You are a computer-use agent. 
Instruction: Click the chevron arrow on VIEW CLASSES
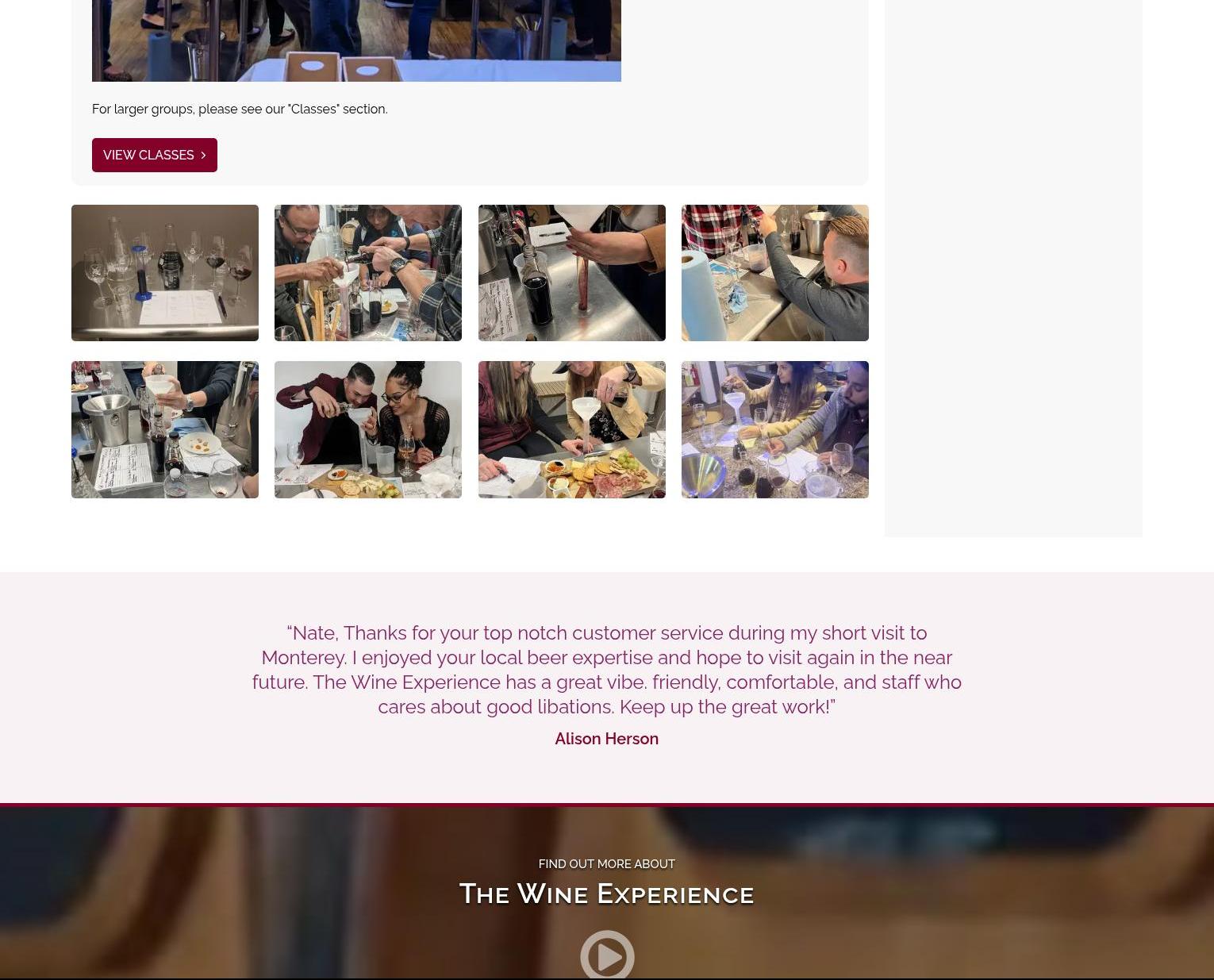(203, 155)
